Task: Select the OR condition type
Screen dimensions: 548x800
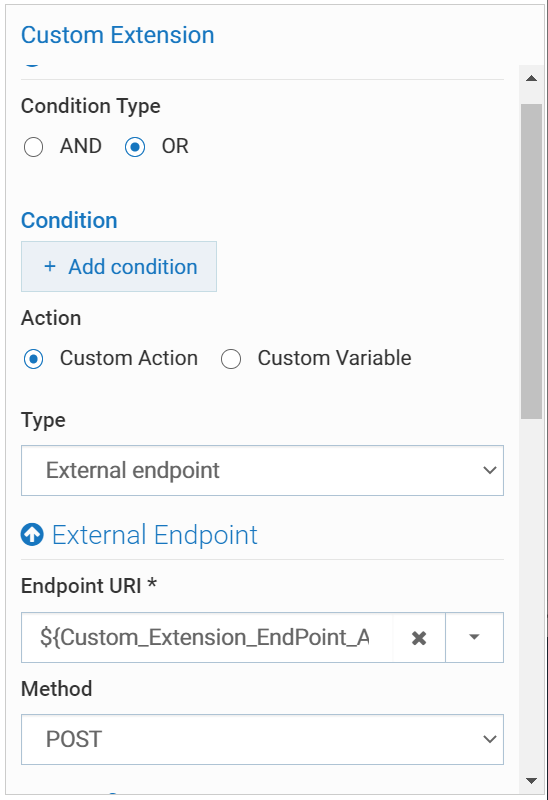Action: click(135, 147)
